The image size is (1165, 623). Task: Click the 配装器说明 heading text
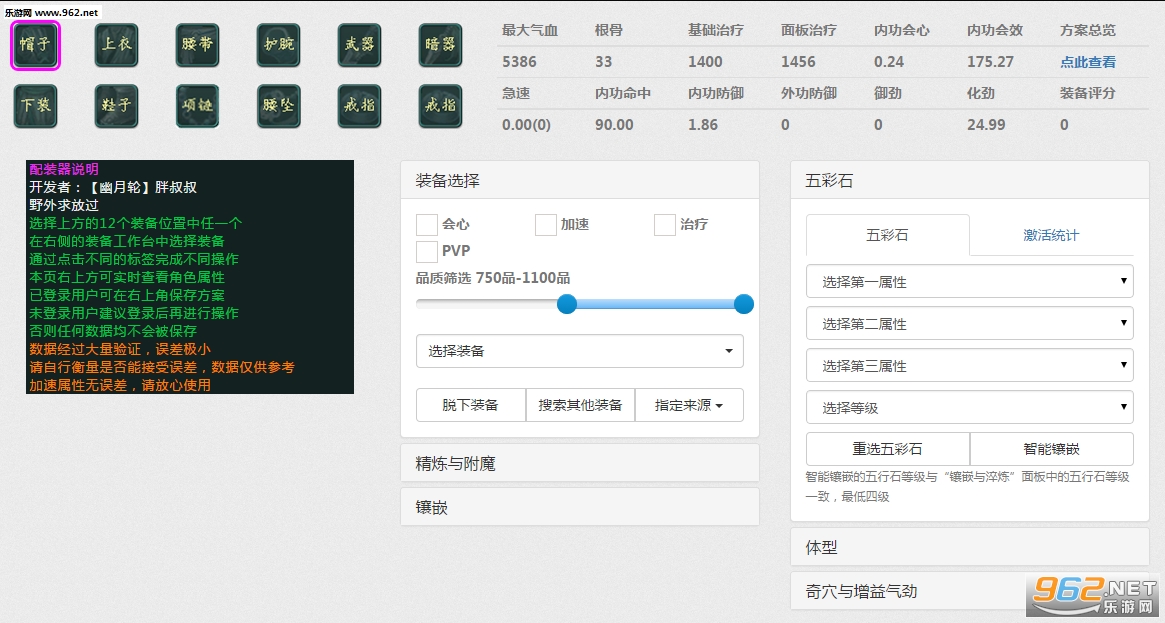(64, 169)
